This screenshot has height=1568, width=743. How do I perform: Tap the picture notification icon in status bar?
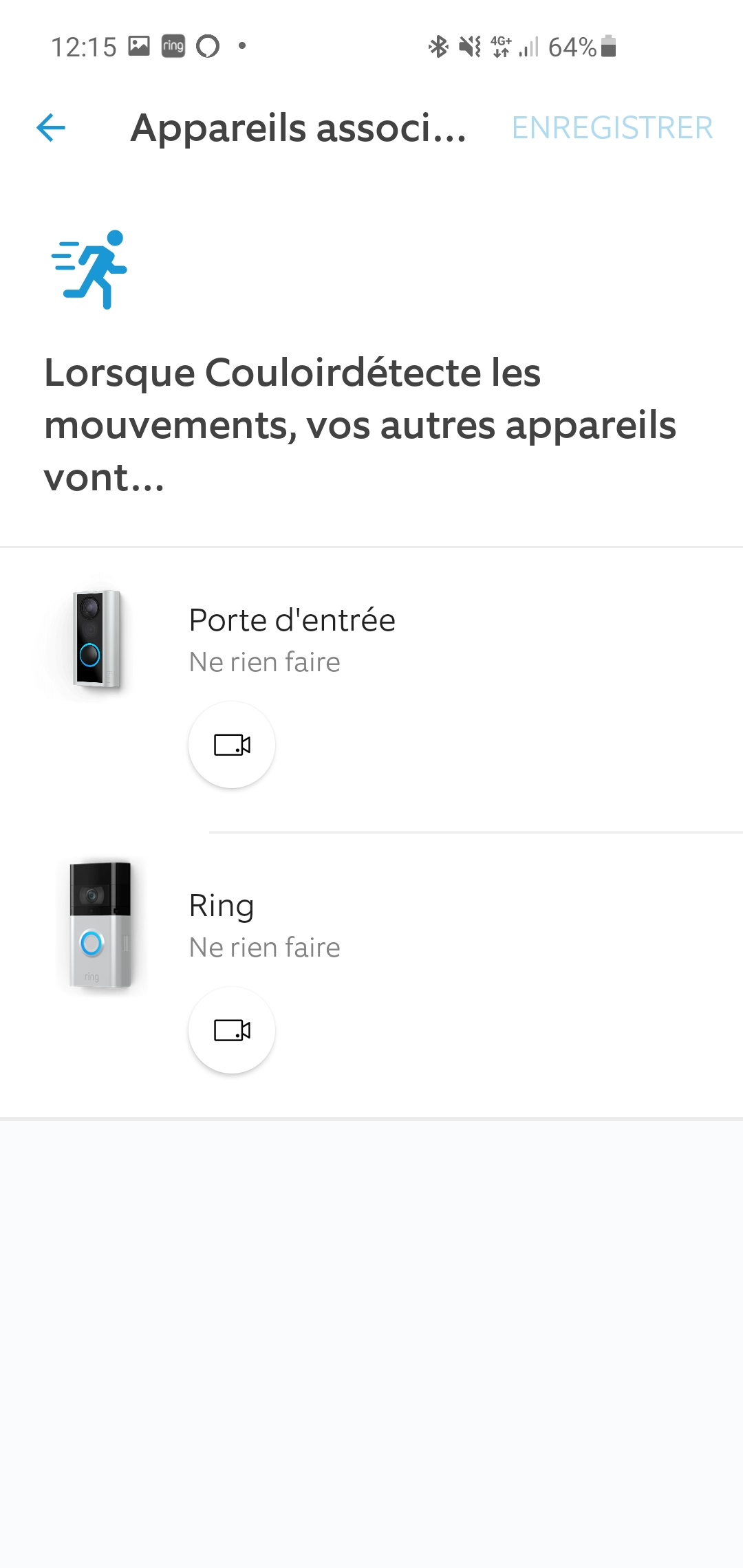point(139,46)
